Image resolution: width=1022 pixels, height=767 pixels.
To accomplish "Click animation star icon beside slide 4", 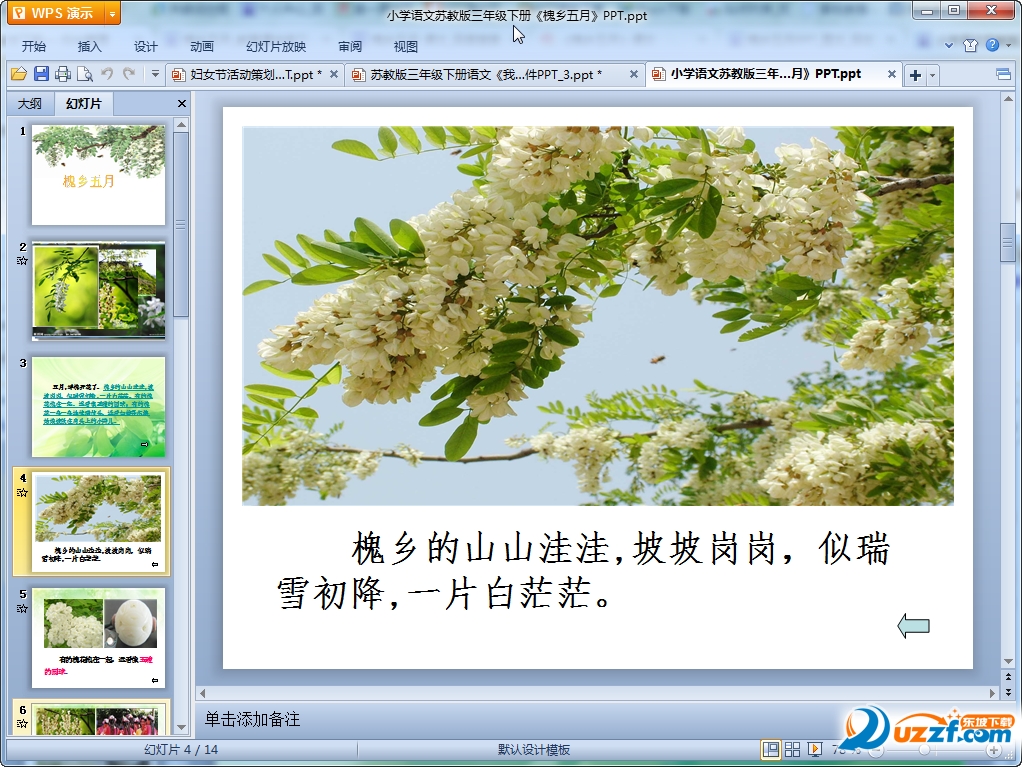I will (22, 492).
